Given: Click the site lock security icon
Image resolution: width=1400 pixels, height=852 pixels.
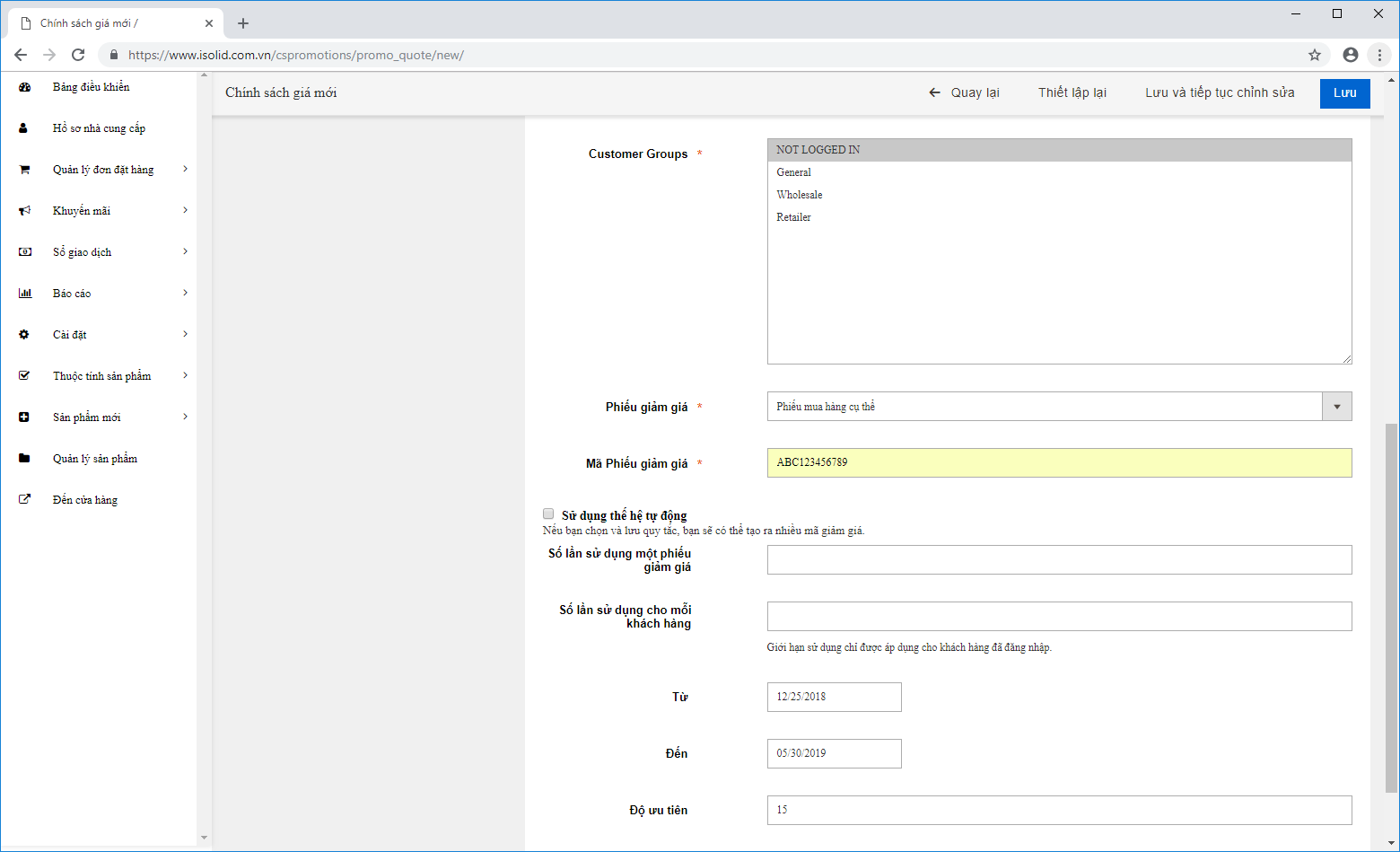Looking at the screenshot, I should (x=113, y=55).
